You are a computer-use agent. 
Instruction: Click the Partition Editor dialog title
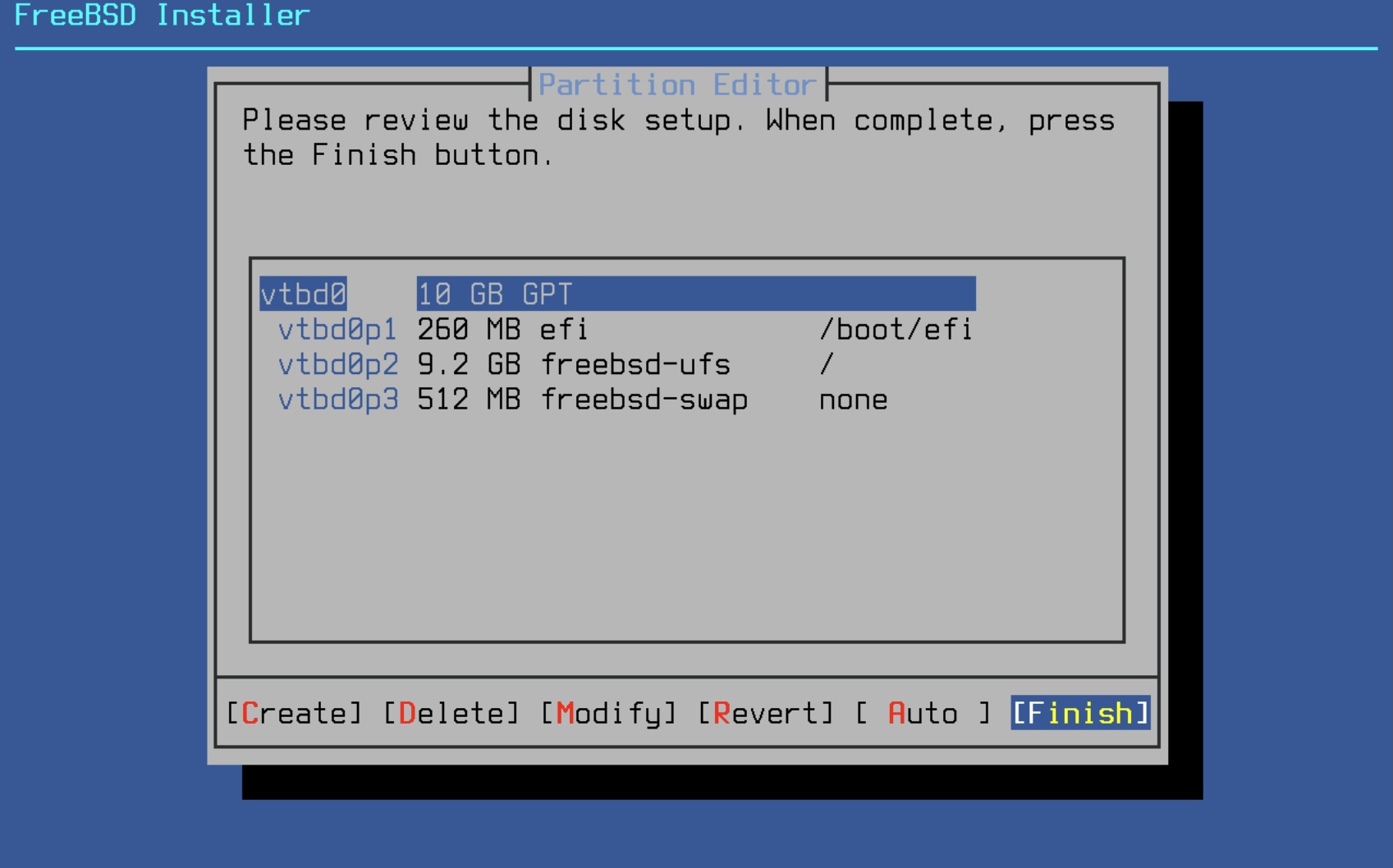(x=677, y=85)
